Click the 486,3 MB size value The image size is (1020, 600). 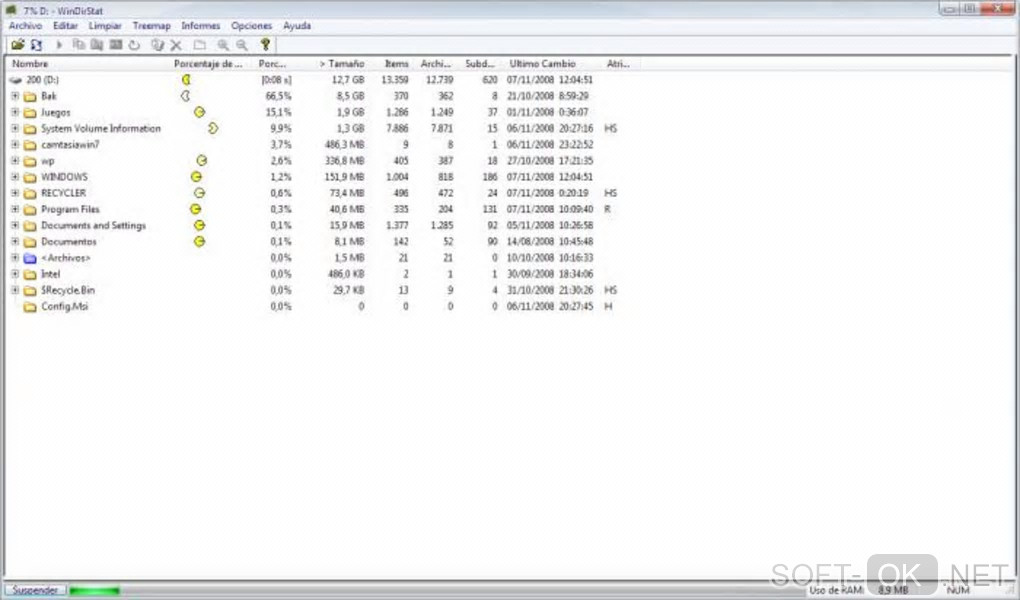345,144
